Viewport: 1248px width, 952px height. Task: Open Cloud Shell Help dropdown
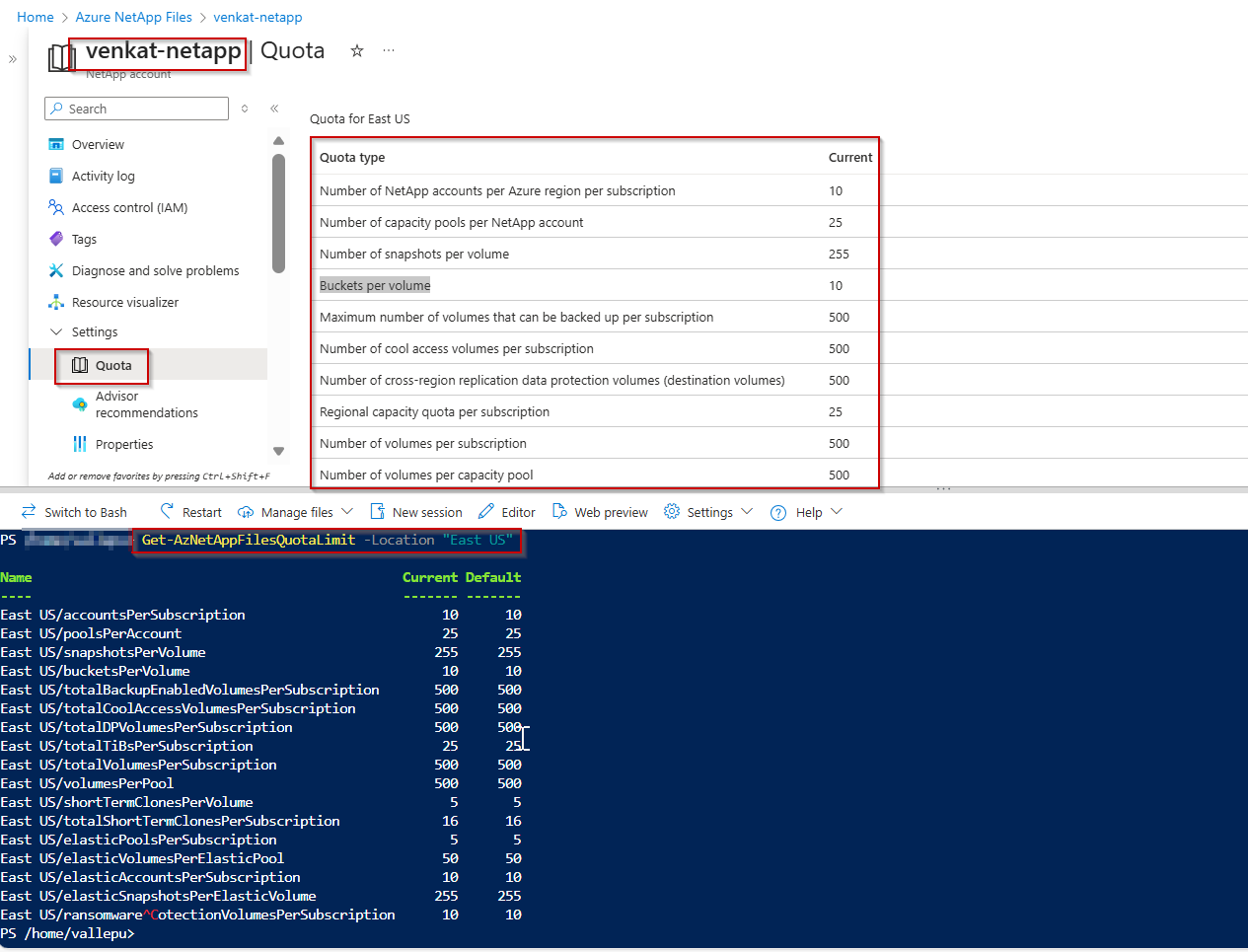(806, 512)
